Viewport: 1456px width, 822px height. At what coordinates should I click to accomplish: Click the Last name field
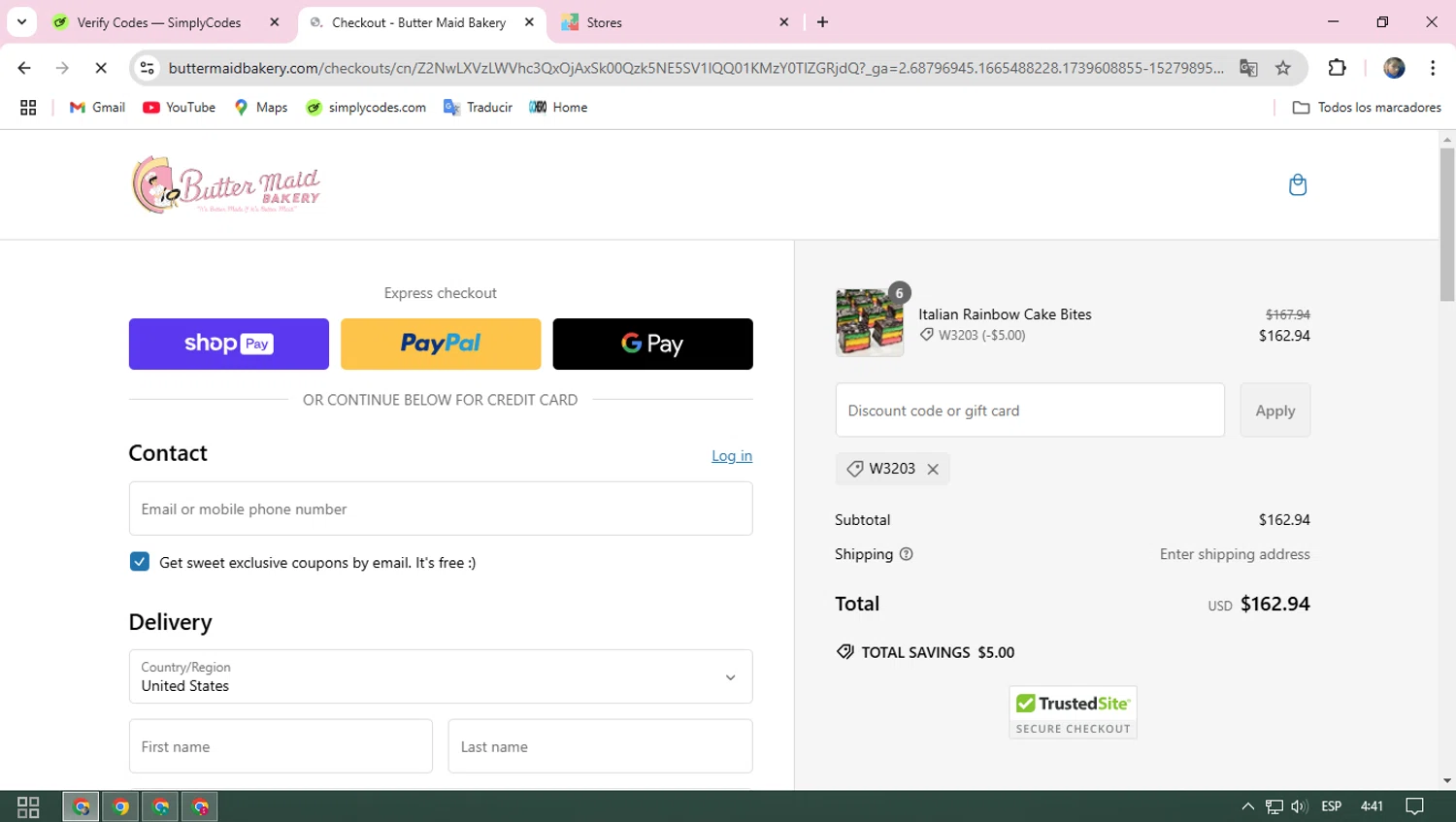click(x=600, y=746)
